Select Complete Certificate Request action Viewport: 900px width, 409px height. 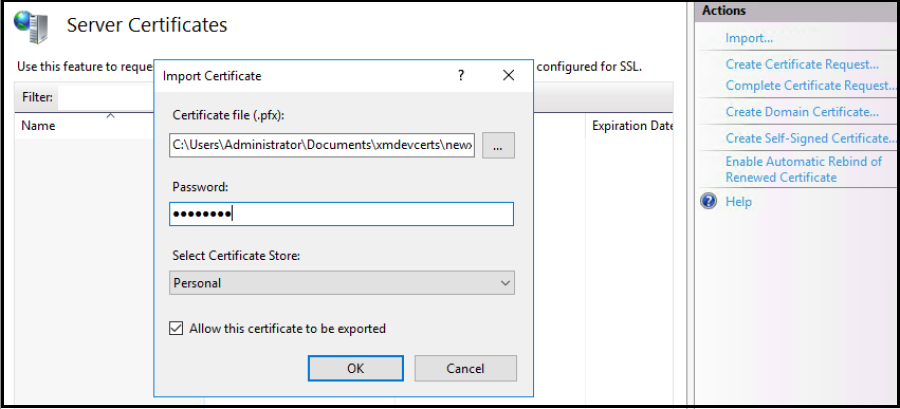coord(810,86)
